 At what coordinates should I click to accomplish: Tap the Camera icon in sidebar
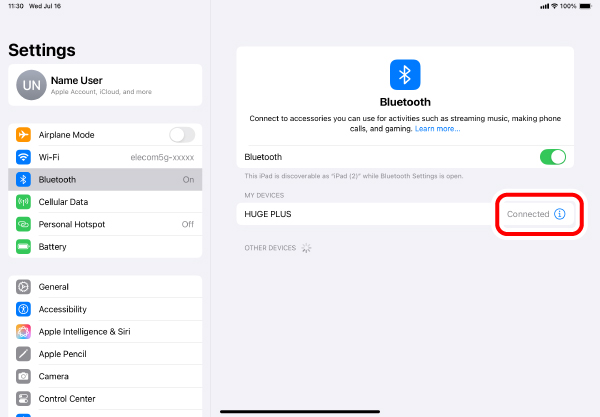click(23, 376)
